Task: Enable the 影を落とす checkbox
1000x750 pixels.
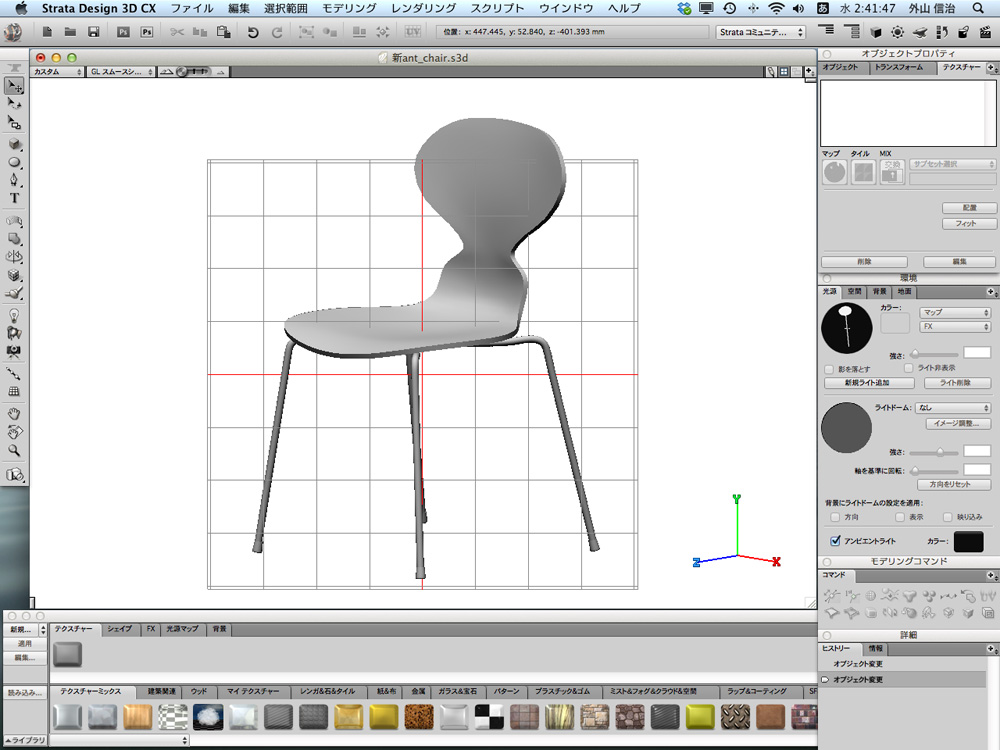Action: (x=829, y=369)
